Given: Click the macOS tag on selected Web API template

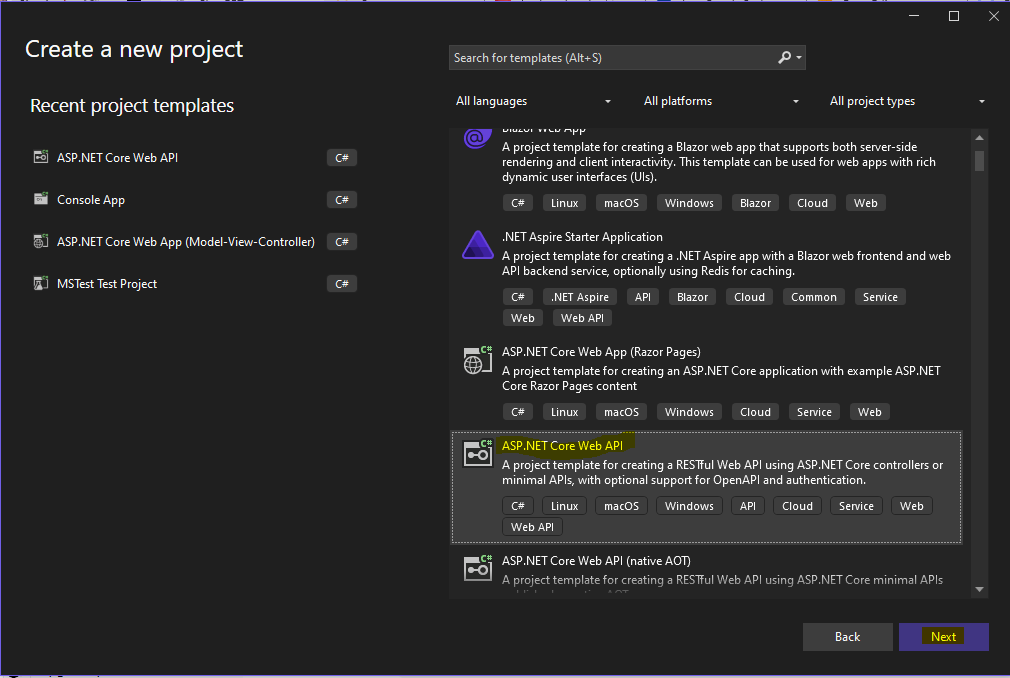Looking at the screenshot, I should click(x=621, y=506).
